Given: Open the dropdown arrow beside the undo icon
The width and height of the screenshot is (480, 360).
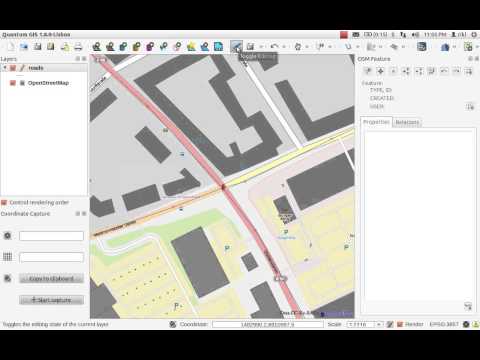Looking at the screenshot, I should 284,47.
